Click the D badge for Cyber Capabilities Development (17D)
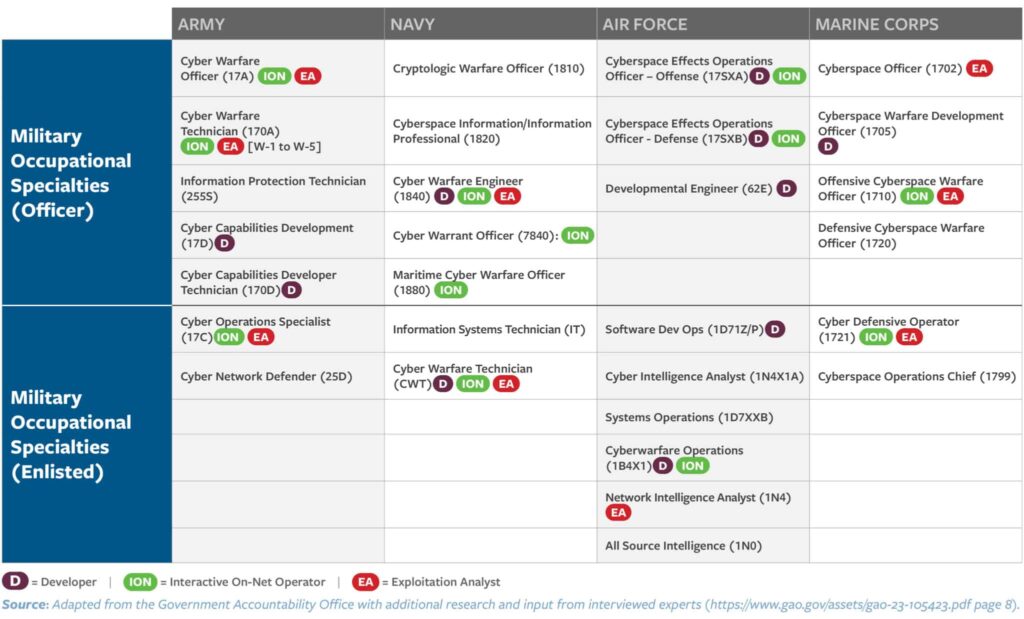Screen dimensions: 1024x619 point(225,243)
